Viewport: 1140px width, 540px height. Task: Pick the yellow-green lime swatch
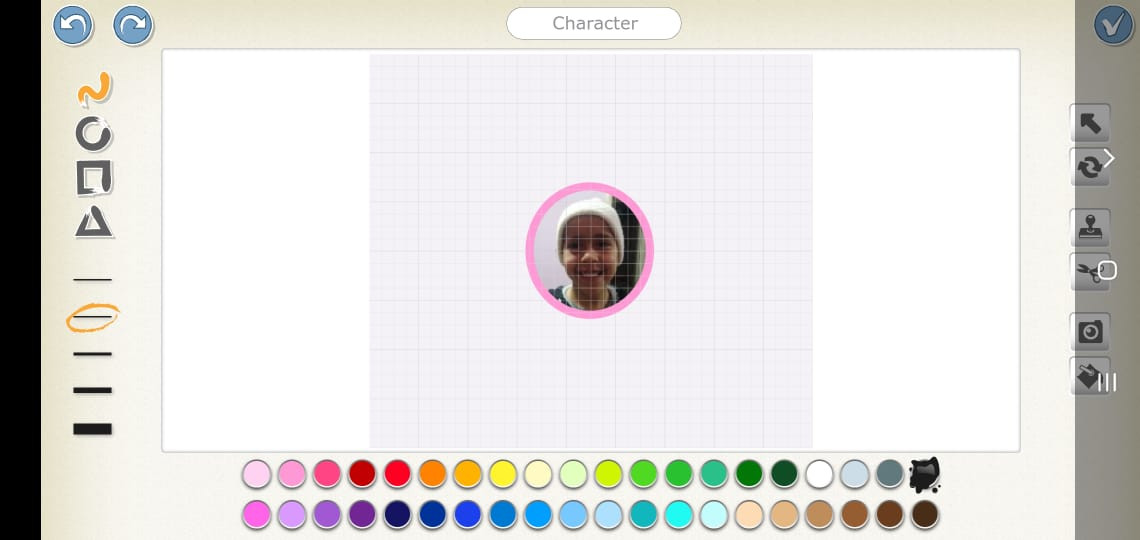point(608,474)
